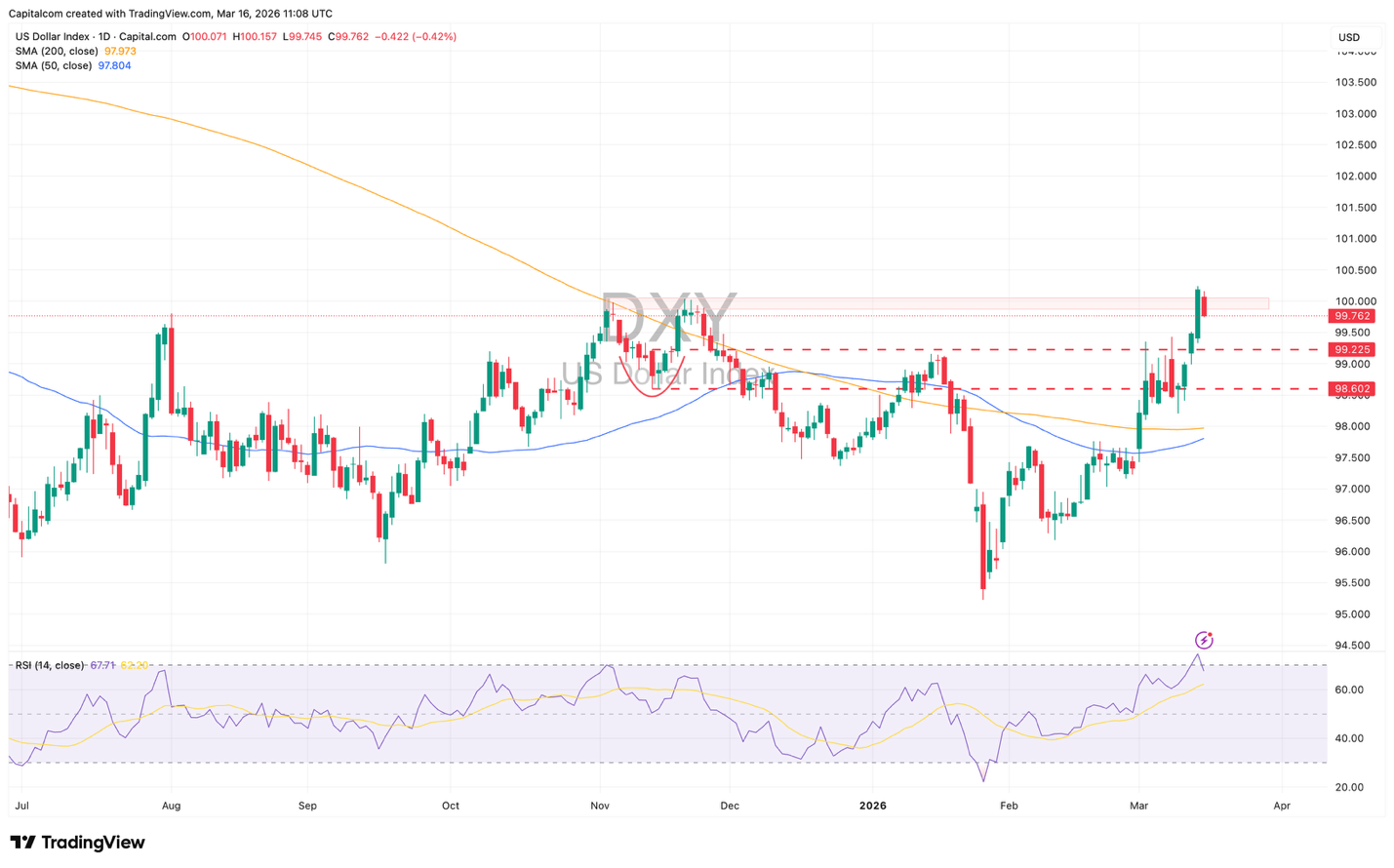Click the TradingView logo at bottom left
The height and width of the screenshot is (868, 1394).
point(23,843)
